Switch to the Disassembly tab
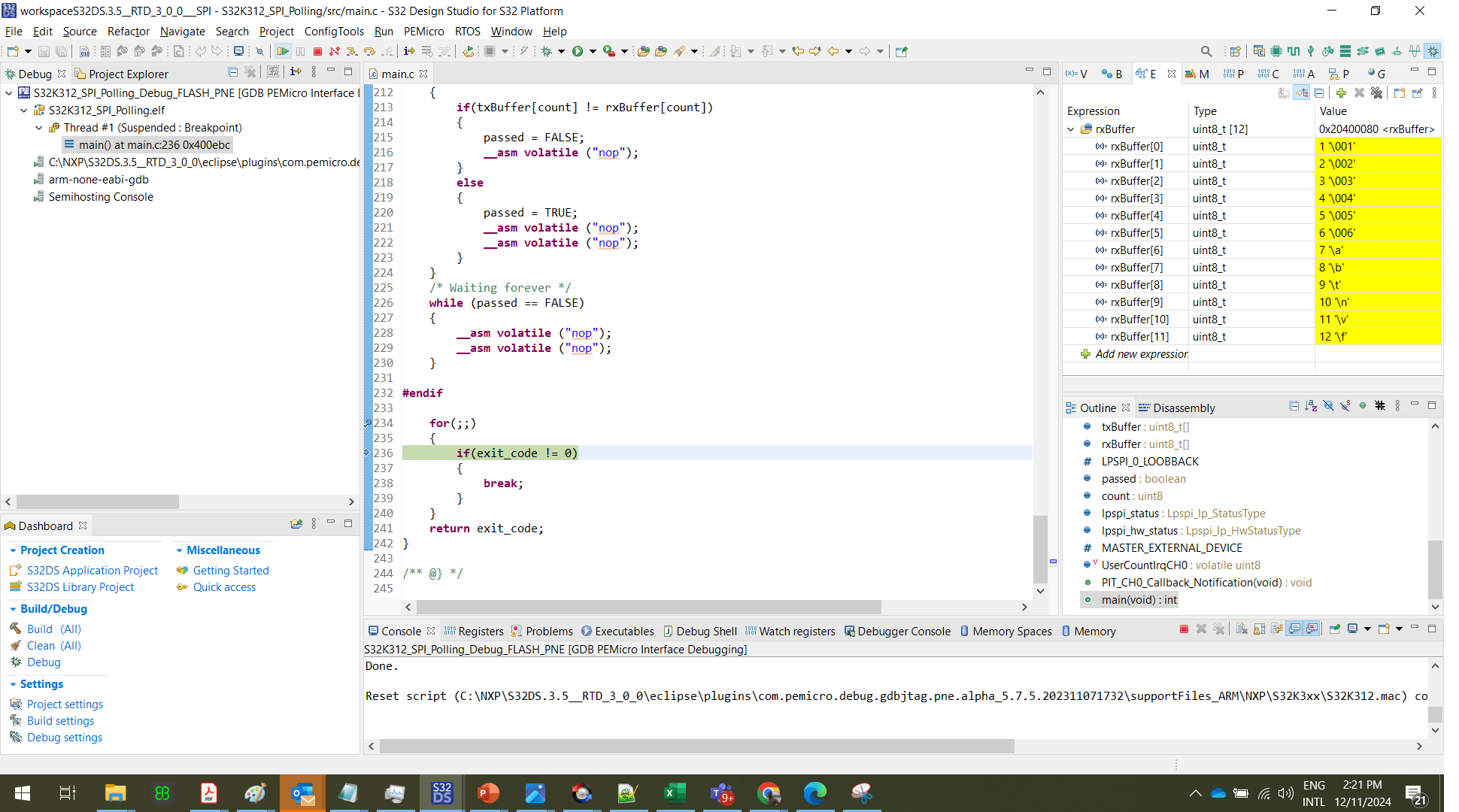 (x=1176, y=408)
